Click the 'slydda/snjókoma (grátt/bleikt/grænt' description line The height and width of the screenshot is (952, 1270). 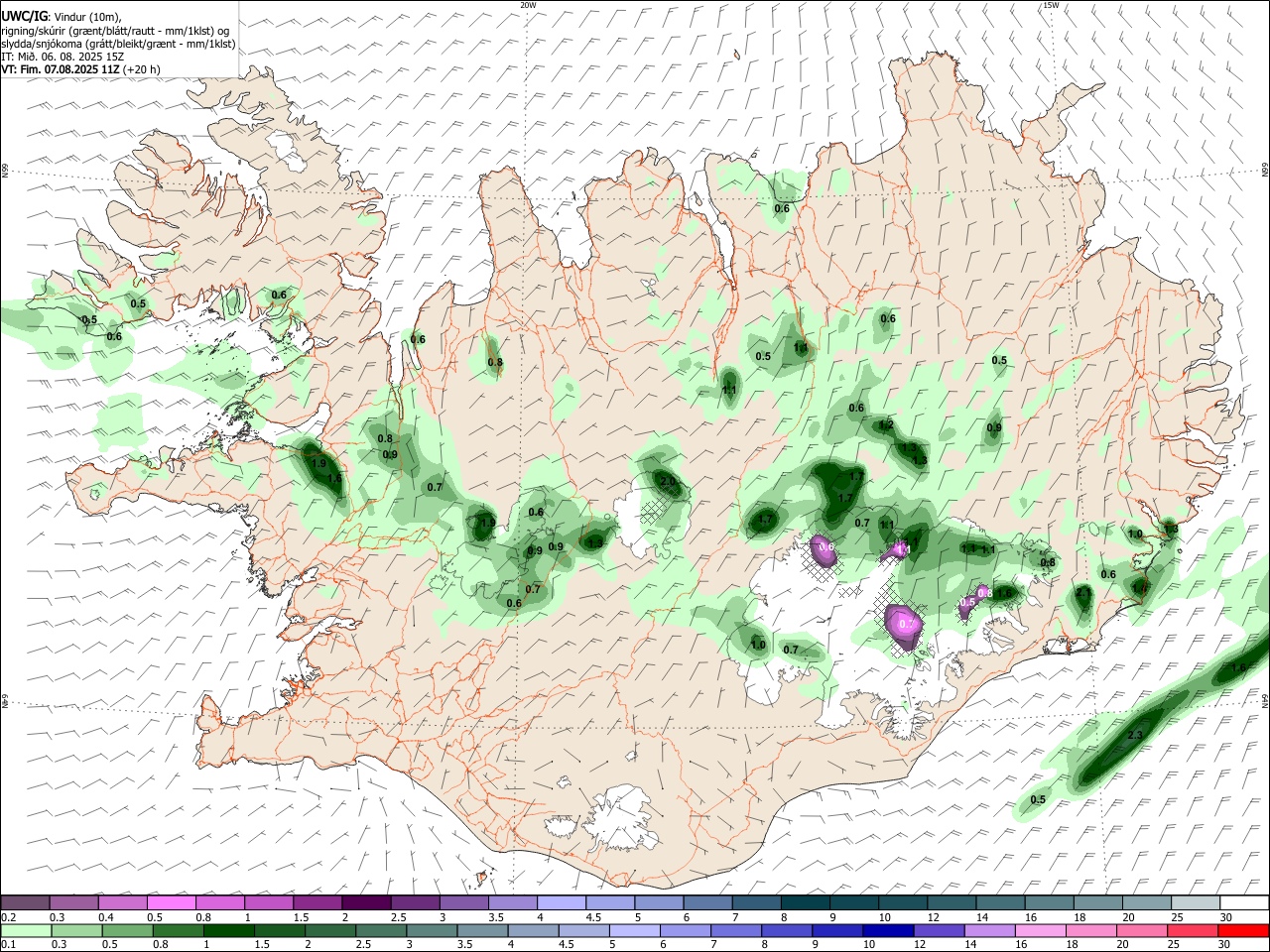118,44
